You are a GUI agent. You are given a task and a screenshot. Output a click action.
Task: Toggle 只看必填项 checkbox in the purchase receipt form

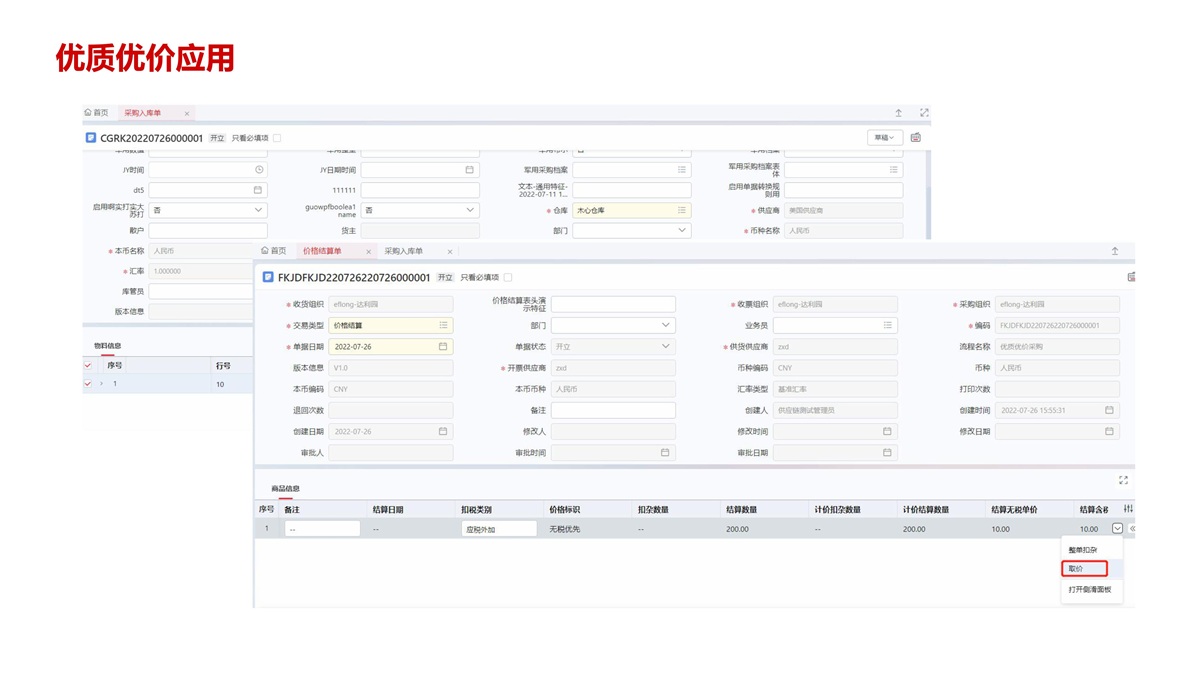pyautogui.click(x=277, y=138)
